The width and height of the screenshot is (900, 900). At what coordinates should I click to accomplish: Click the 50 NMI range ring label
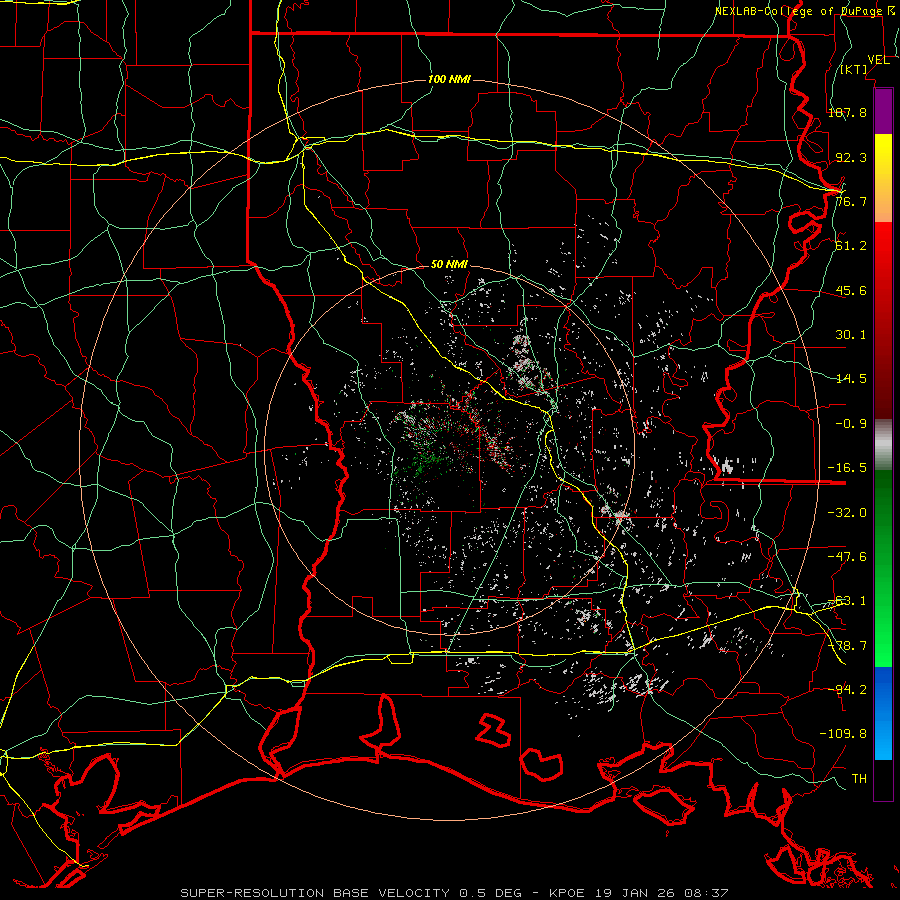coord(449,264)
